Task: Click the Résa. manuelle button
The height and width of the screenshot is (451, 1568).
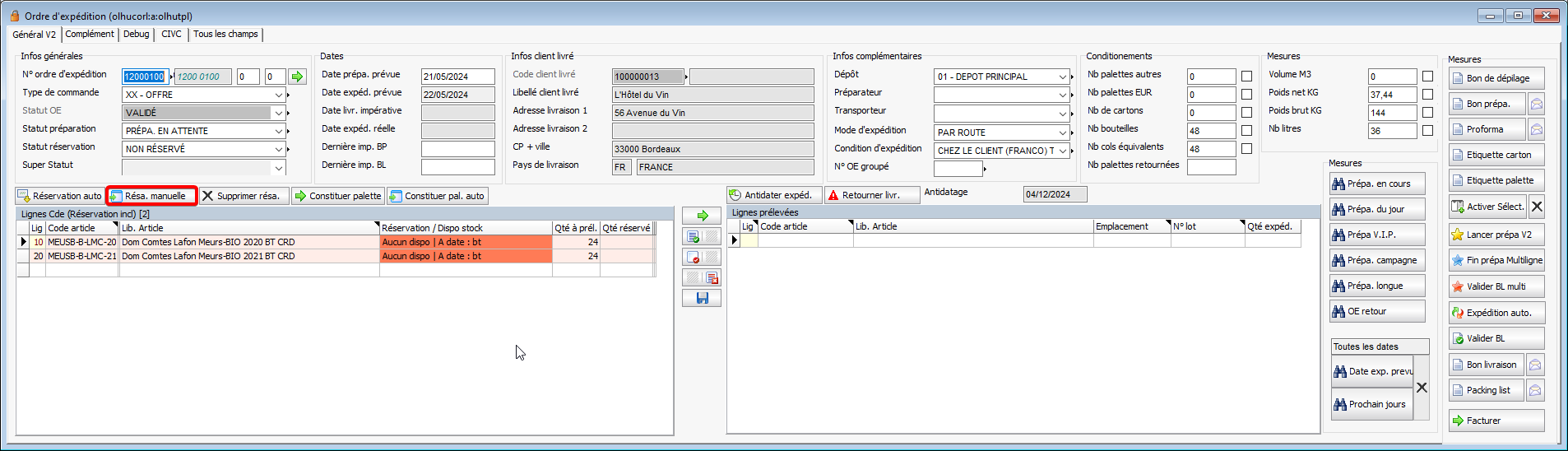Action: pos(152,196)
